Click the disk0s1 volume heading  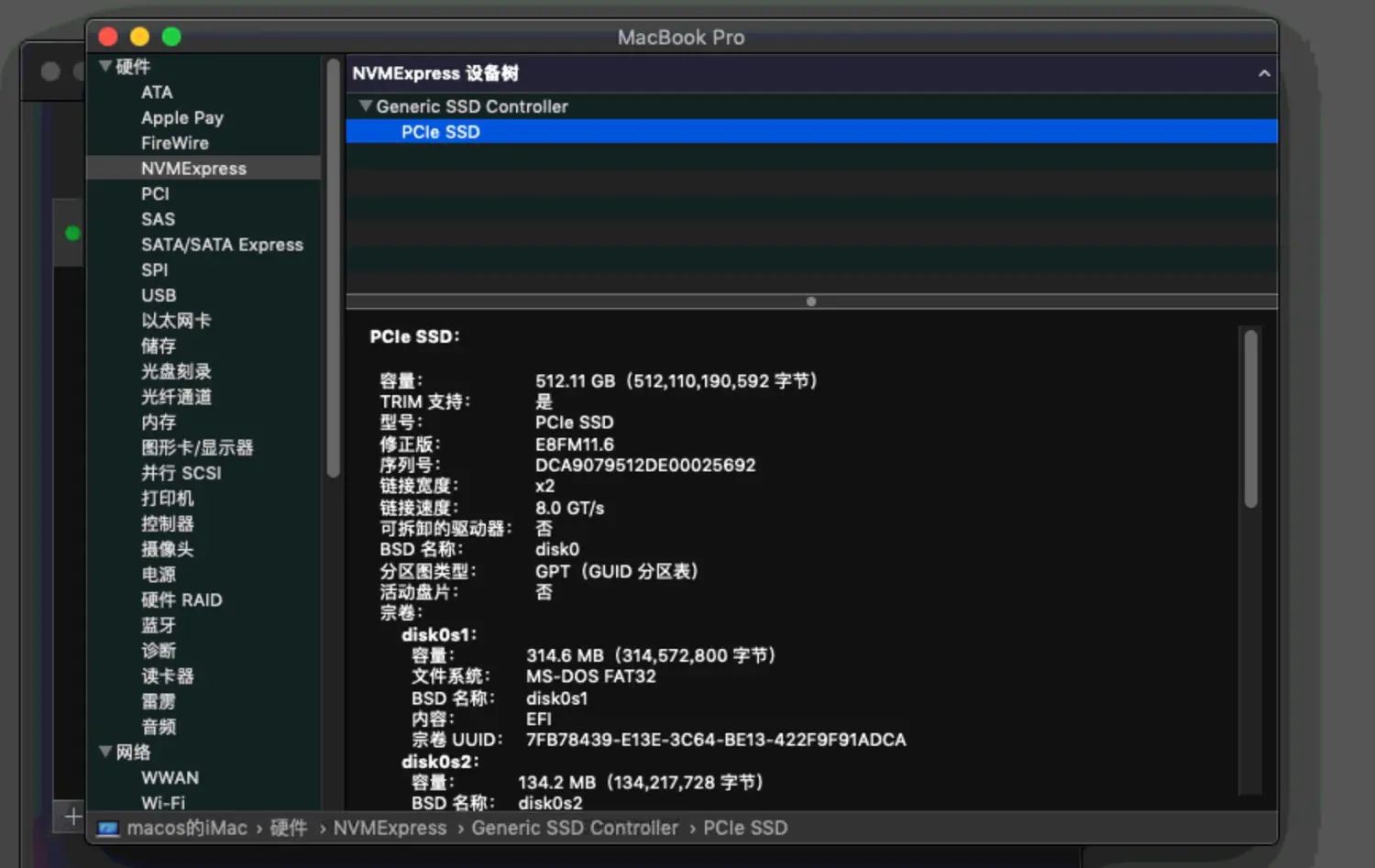(439, 634)
